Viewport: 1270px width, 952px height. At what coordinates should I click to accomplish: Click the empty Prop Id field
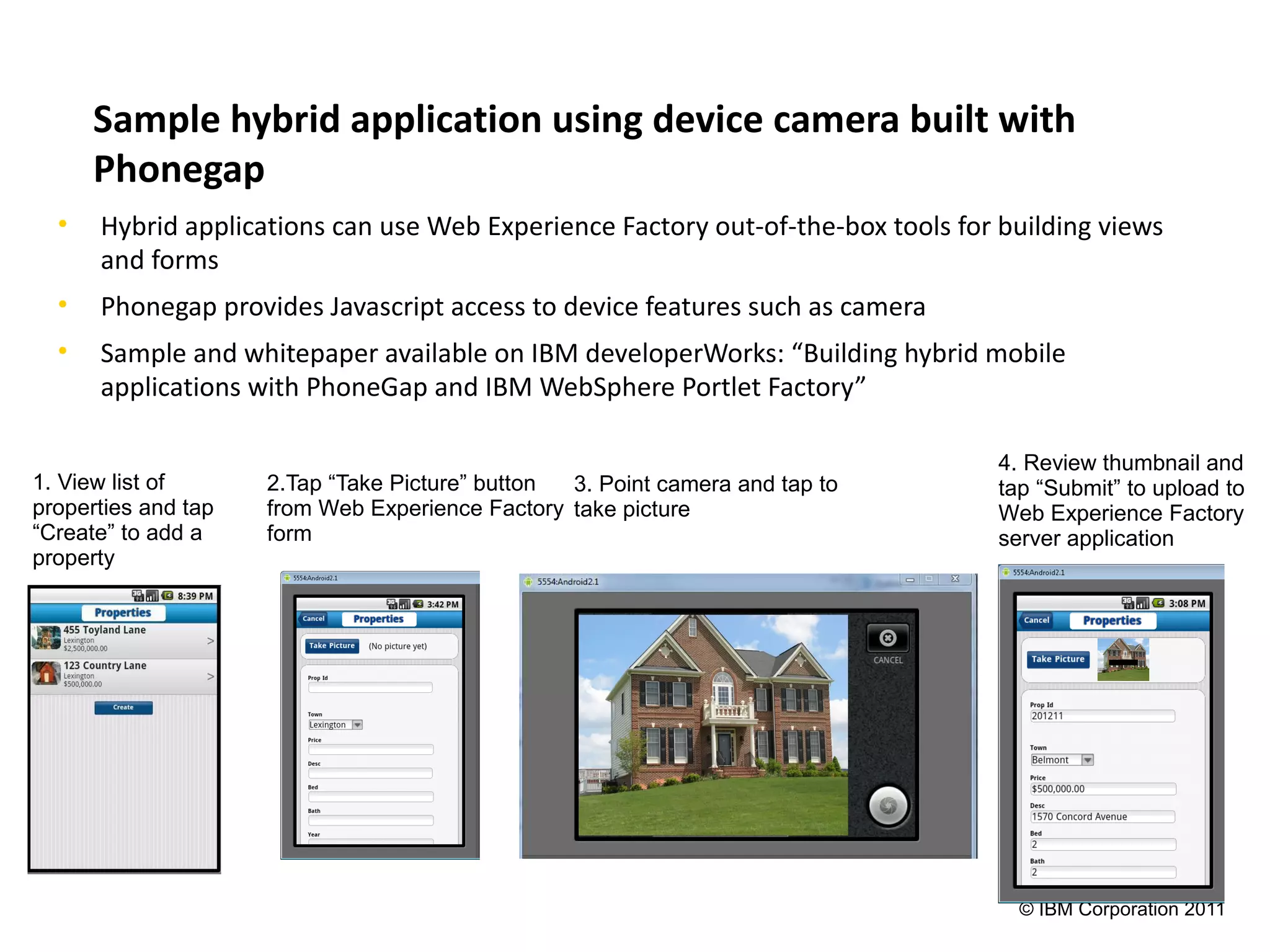[370, 687]
